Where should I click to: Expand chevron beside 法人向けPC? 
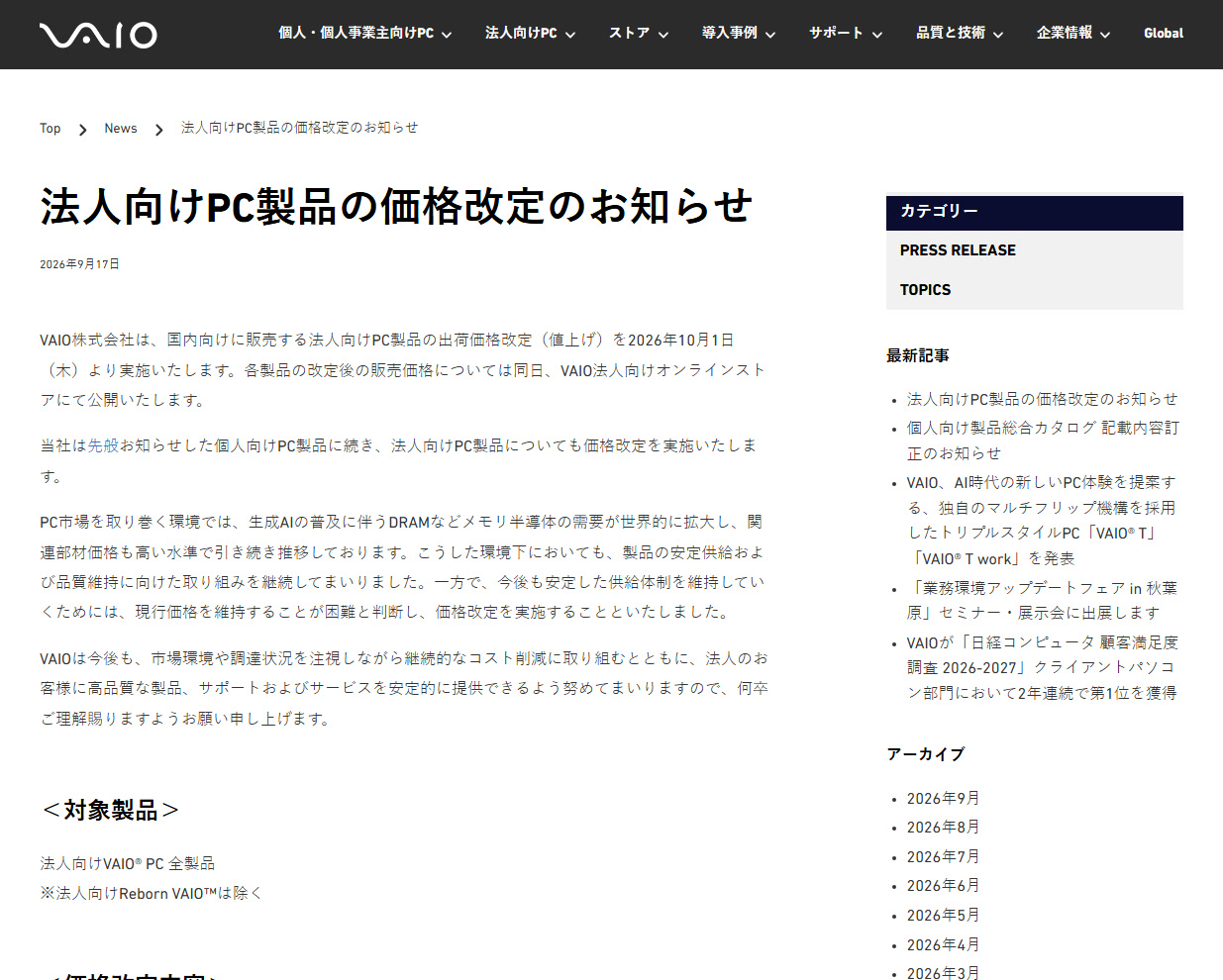tap(570, 35)
